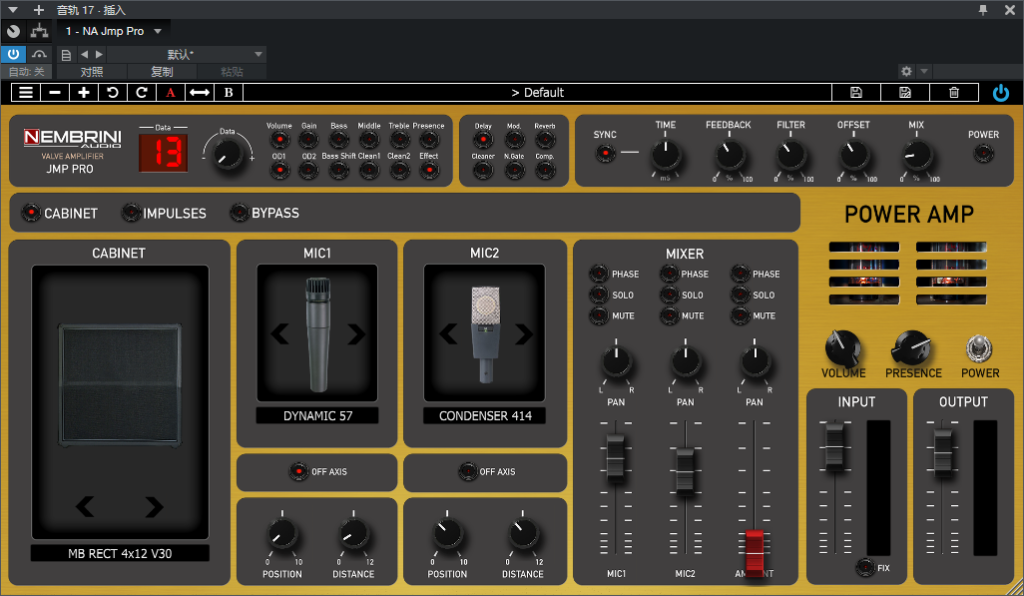Screen dimensions: 1024x596
Task: Undo the last change in plugin
Action: click(112, 93)
